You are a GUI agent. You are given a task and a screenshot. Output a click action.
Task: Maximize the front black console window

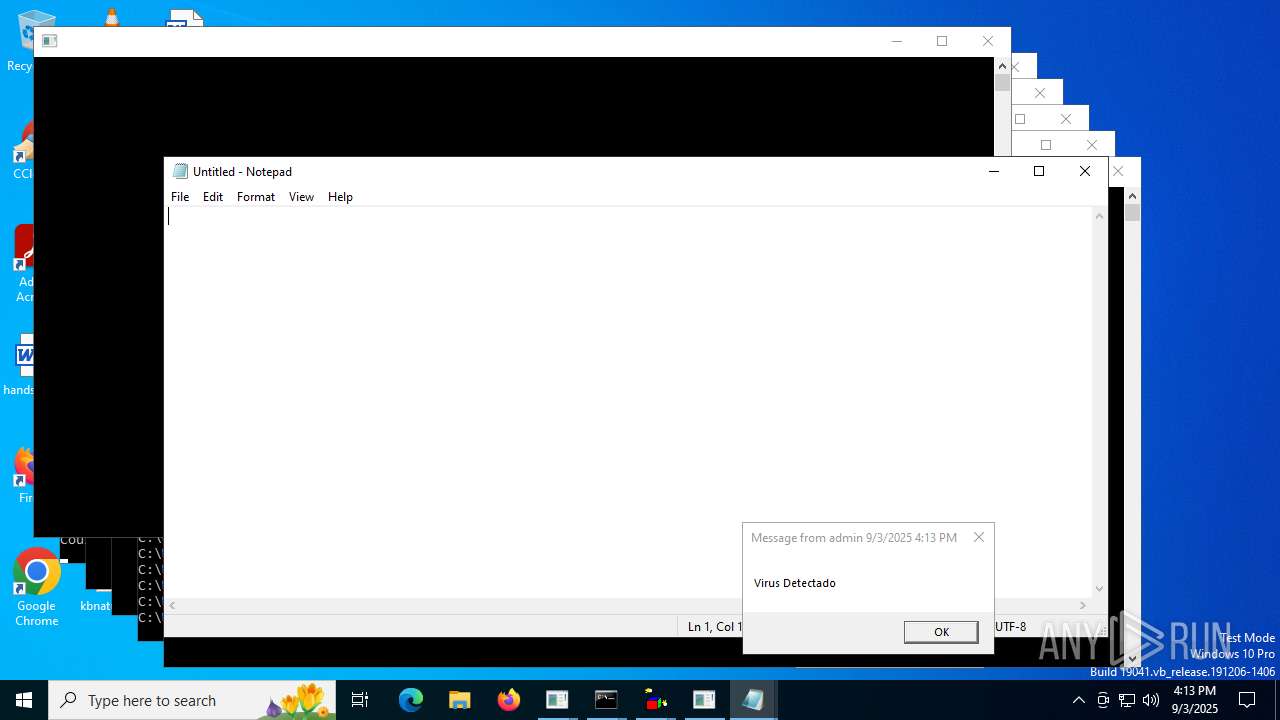(x=942, y=41)
